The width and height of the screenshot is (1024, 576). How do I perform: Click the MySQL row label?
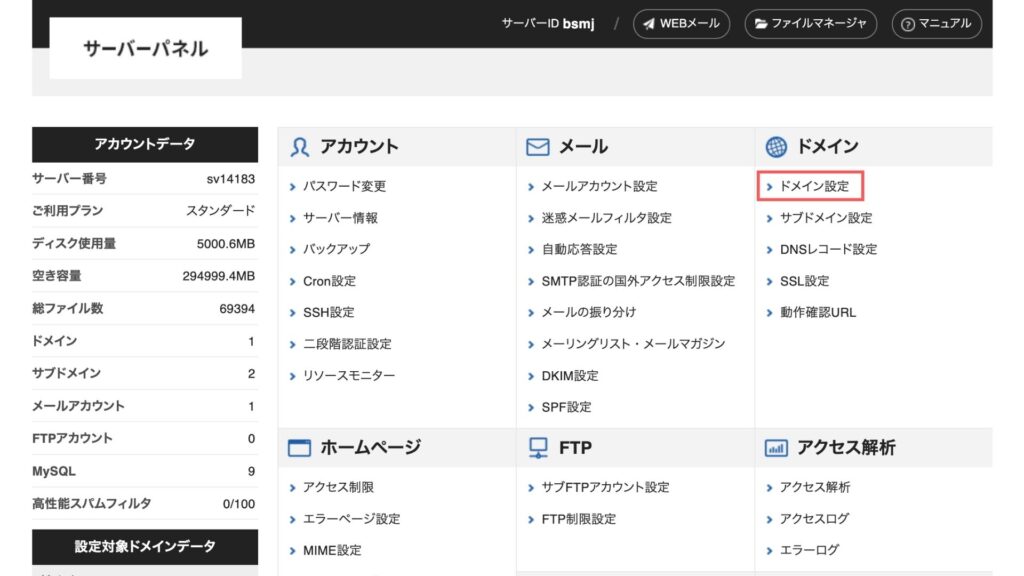coord(54,472)
